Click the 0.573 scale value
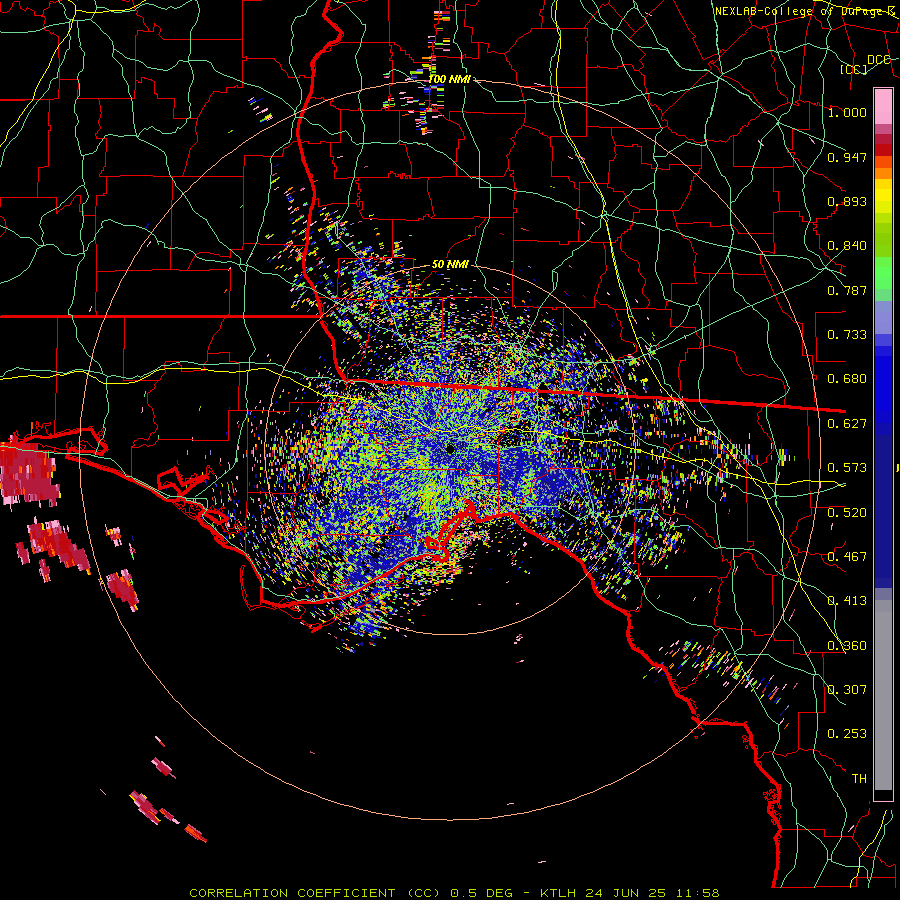The image size is (900, 900). [847, 468]
